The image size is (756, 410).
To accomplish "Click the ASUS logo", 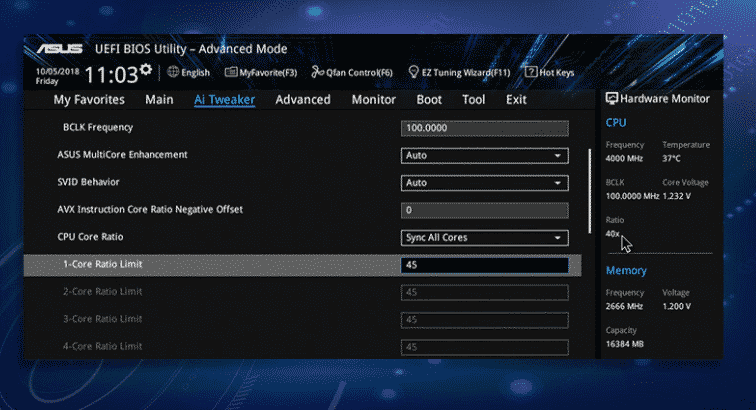I will [x=60, y=49].
